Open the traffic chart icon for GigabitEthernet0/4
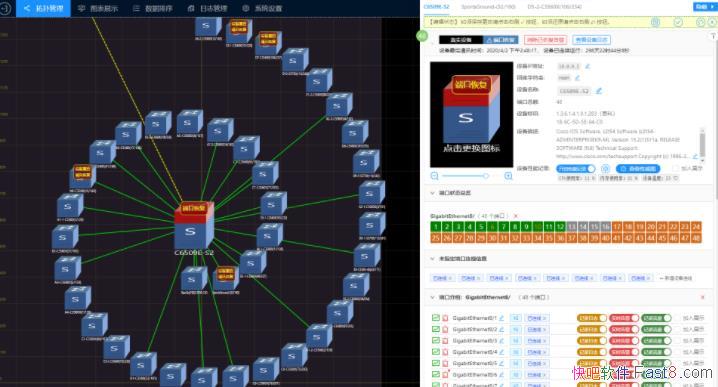The image size is (718, 387). click(436, 352)
